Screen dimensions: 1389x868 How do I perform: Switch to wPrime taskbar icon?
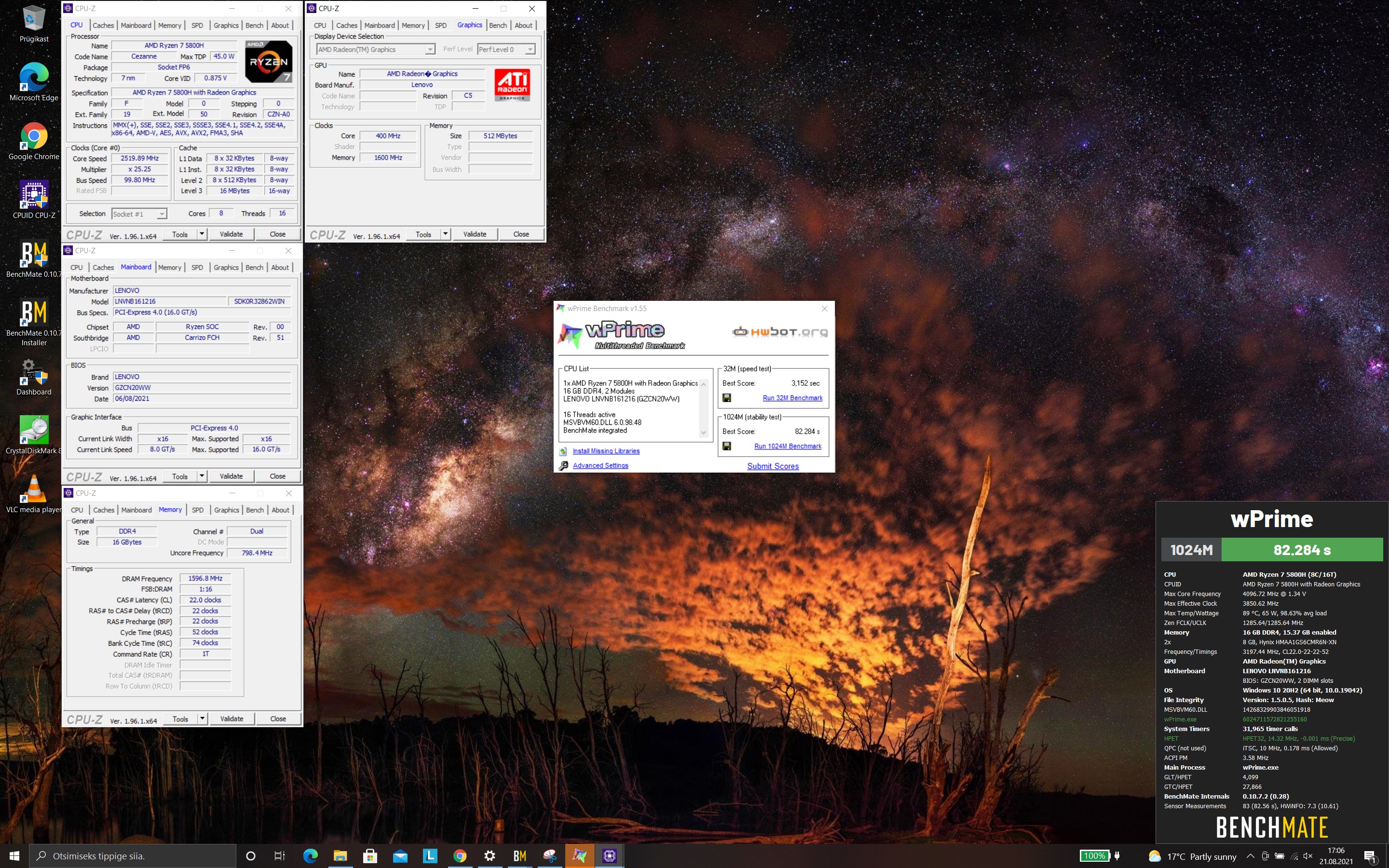(x=579, y=856)
